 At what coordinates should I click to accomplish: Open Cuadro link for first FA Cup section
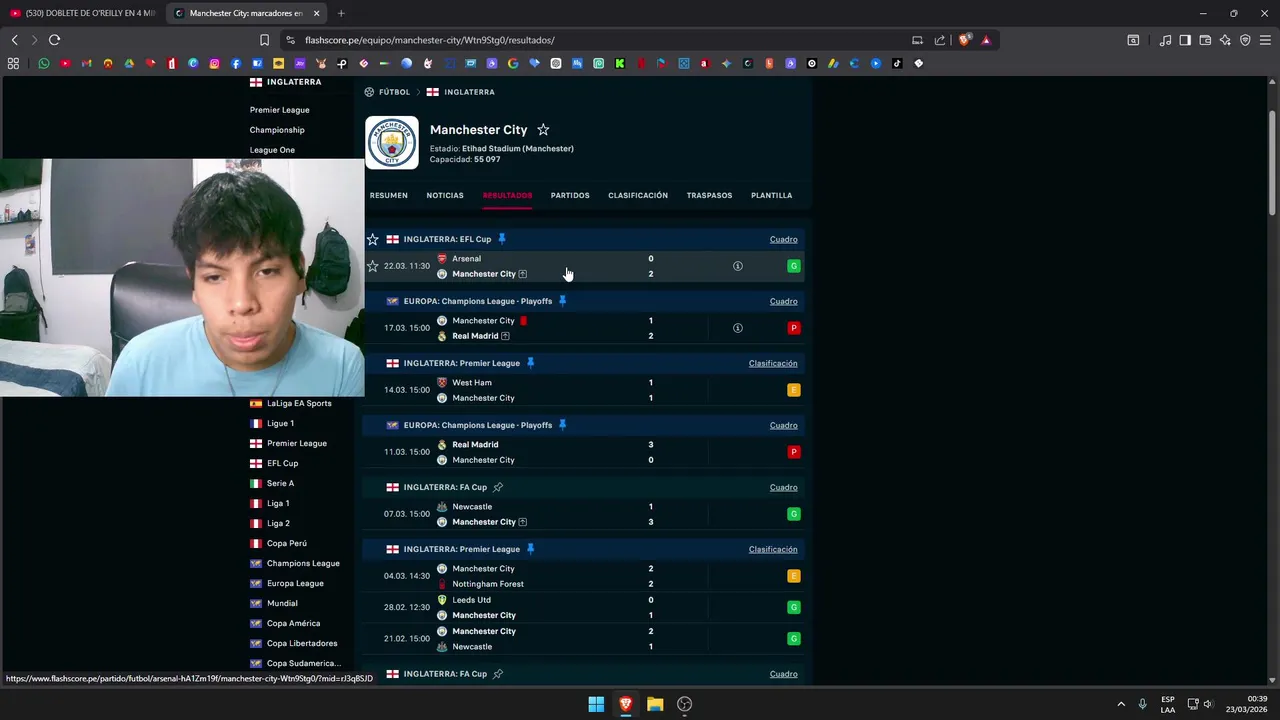coord(784,488)
